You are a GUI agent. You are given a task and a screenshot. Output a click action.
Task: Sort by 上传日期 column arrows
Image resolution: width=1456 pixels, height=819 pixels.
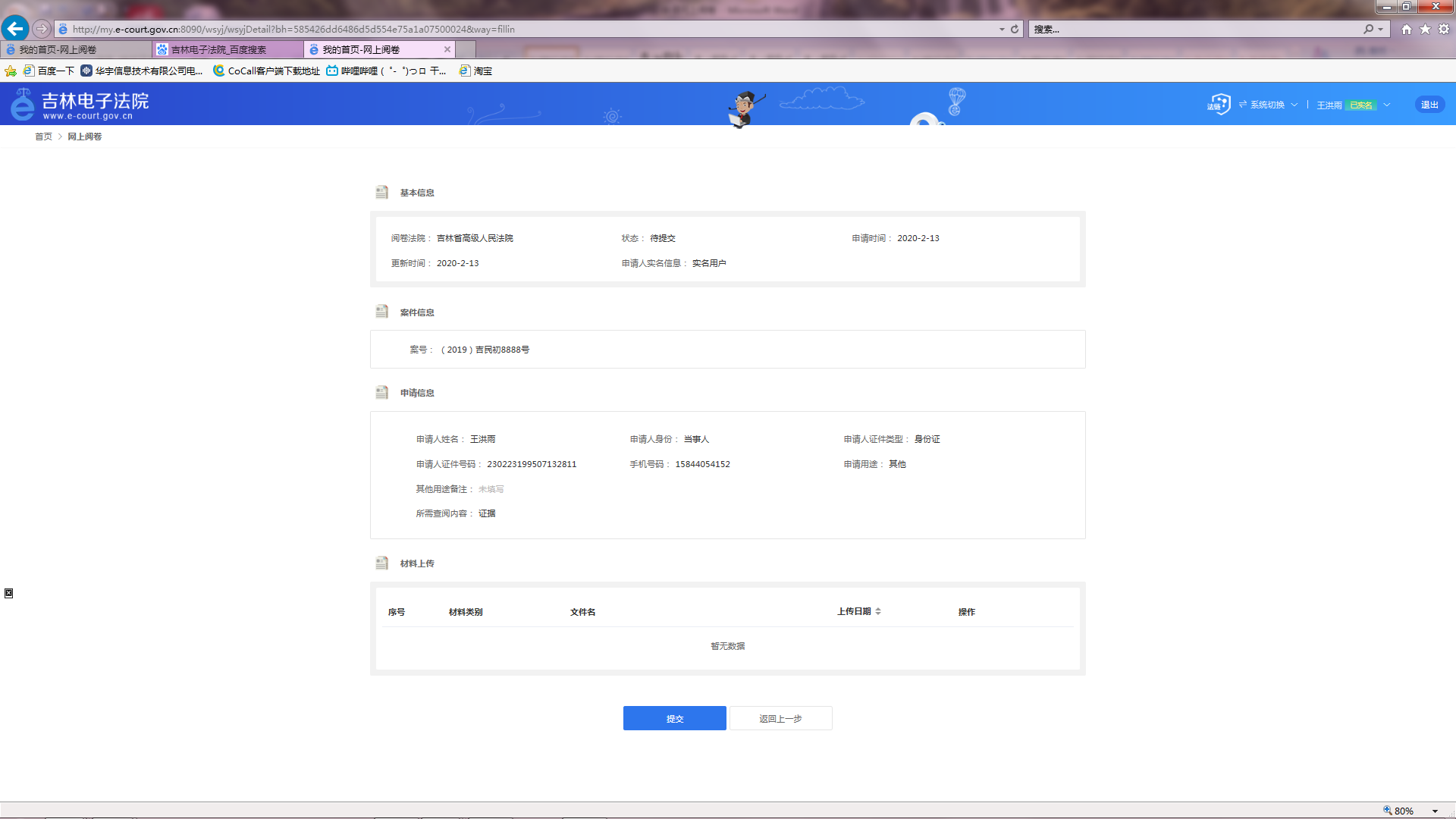(x=878, y=611)
